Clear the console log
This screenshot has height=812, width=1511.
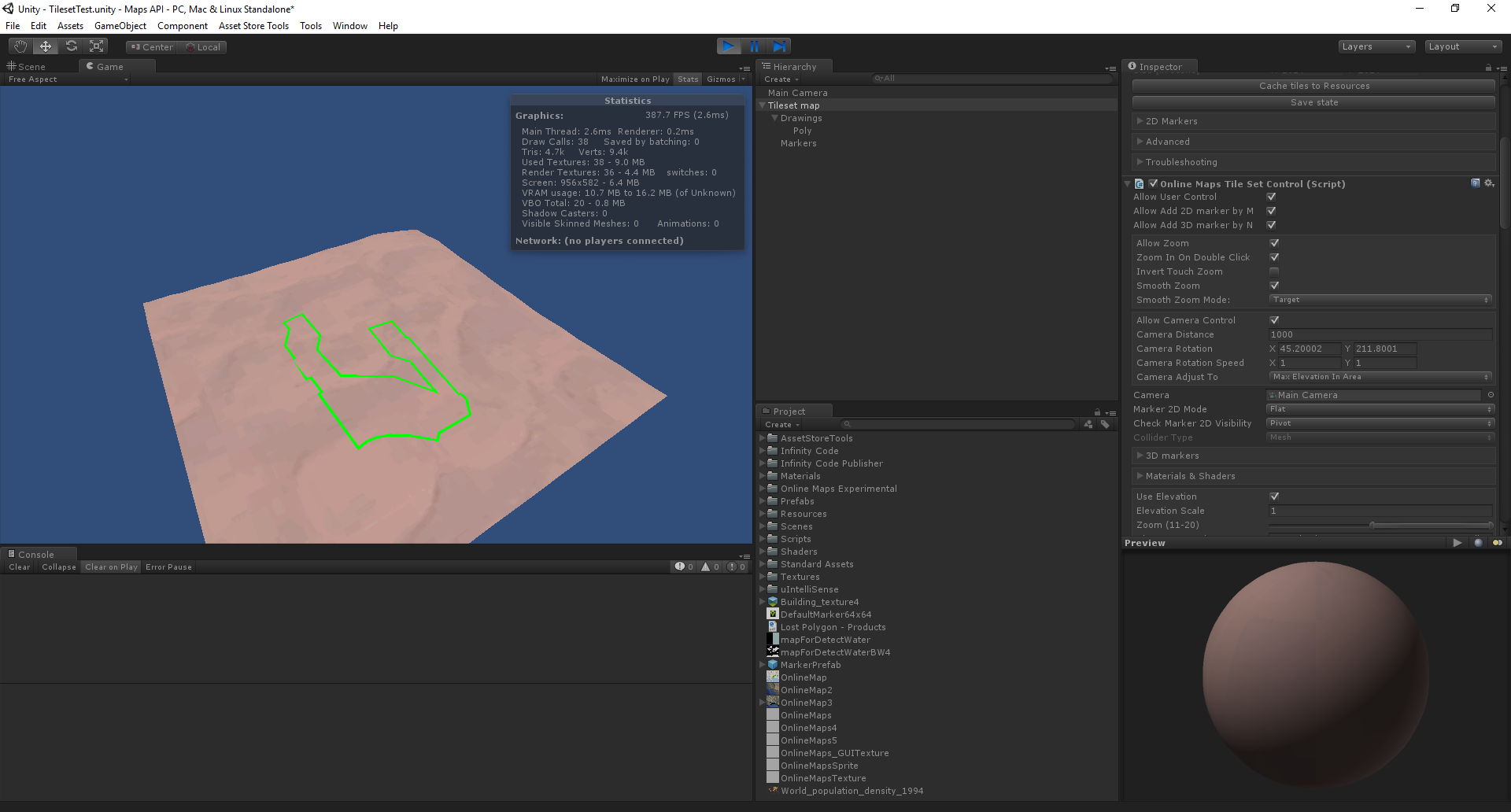click(x=20, y=567)
